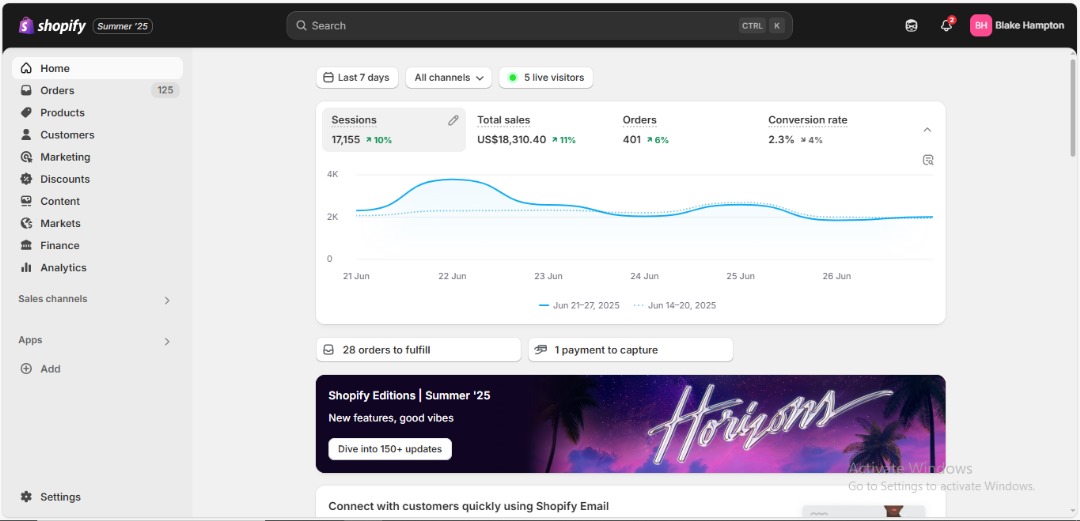Open the Summer '25 edition badge
Image resolution: width=1080 pixels, height=521 pixels.
pyautogui.click(x=123, y=26)
